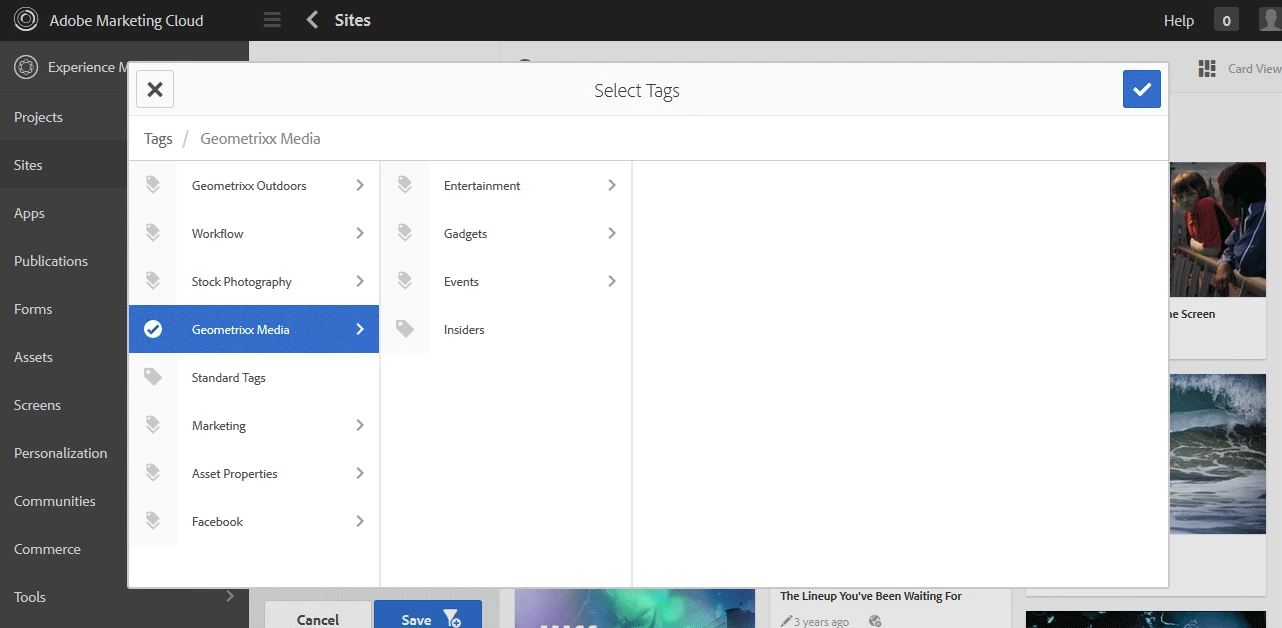Viewport: 1282px width, 628px height.
Task: Open the Help link in header
Action: pyautogui.click(x=1179, y=20)
